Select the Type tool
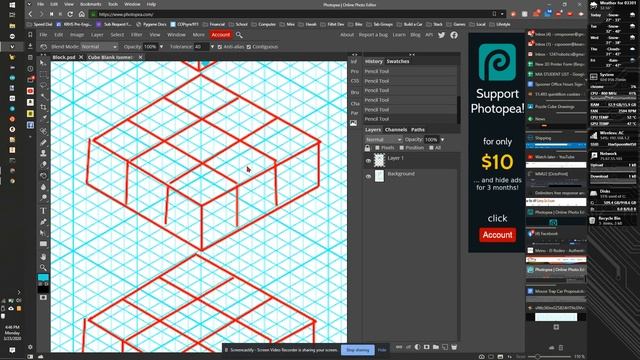This screenshot has height=360, width=640. coord(43,211)
